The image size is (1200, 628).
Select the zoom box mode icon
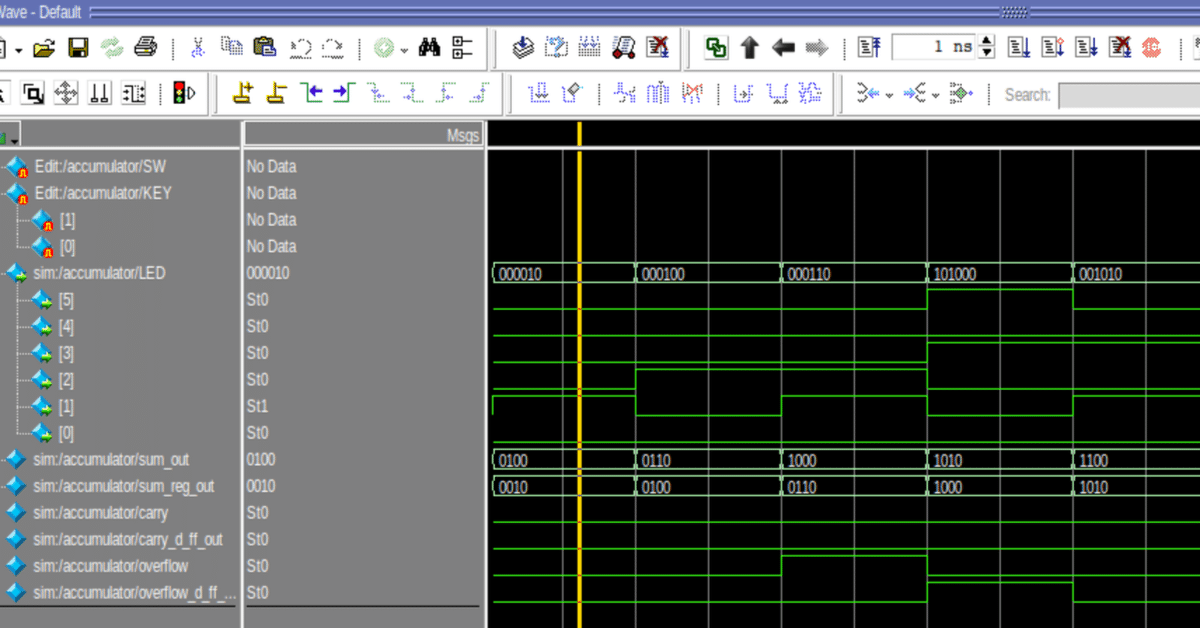click(x=33, y=94)
